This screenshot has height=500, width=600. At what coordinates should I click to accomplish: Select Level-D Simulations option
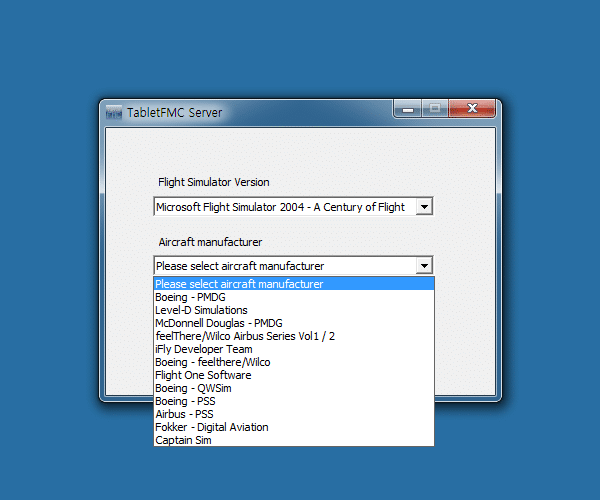point(201,310)
